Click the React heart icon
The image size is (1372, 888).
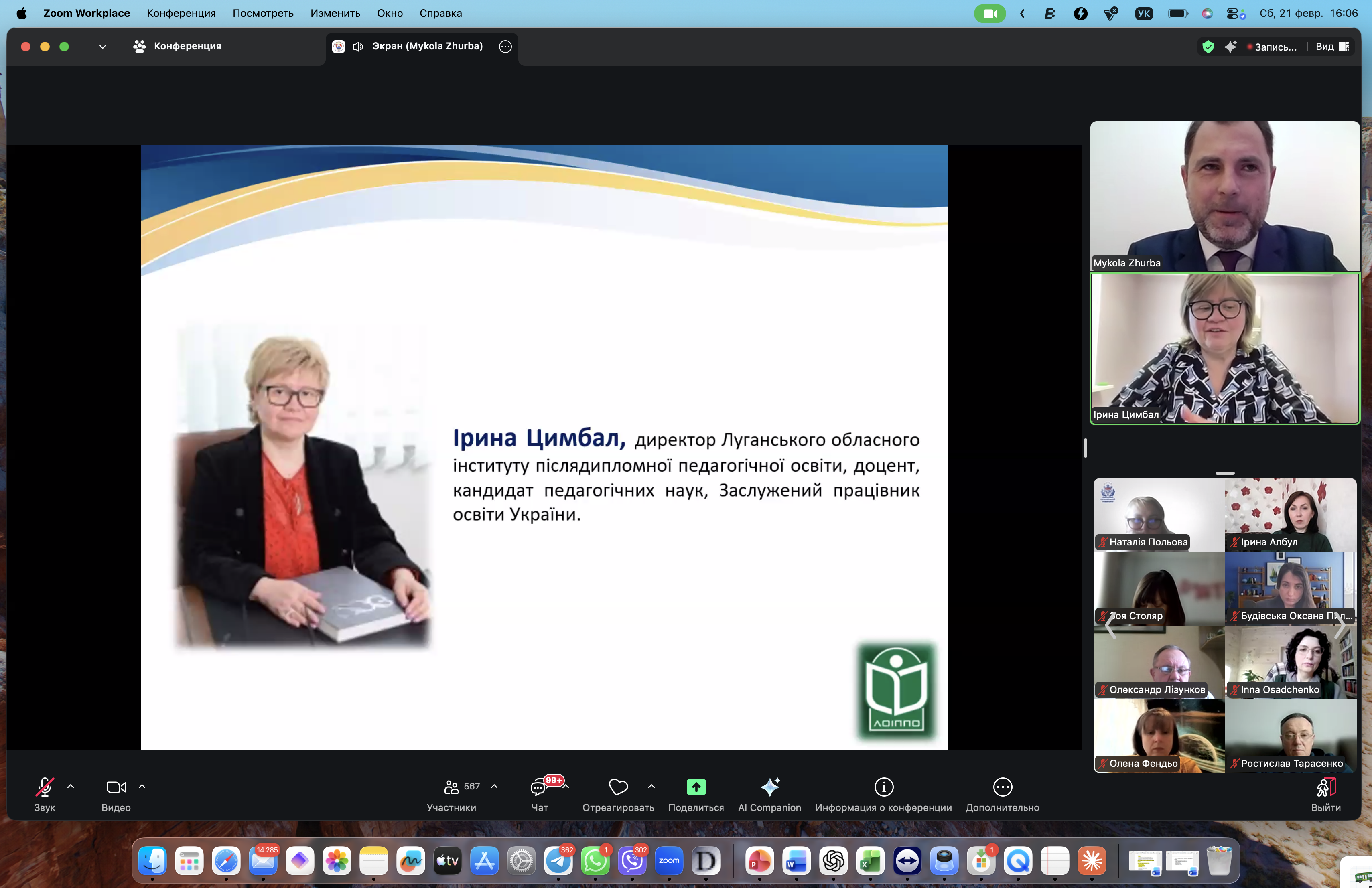(x=618, y=787)
